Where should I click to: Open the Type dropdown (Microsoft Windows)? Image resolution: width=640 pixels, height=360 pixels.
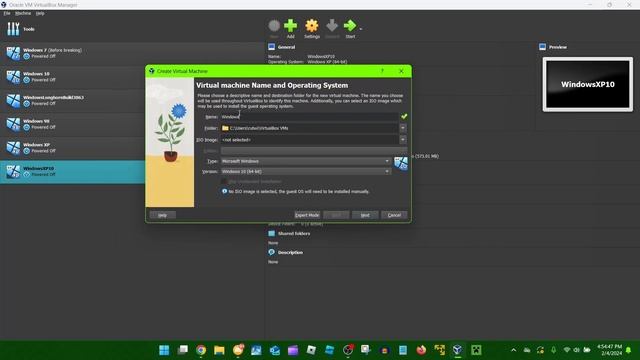(306, 161)
